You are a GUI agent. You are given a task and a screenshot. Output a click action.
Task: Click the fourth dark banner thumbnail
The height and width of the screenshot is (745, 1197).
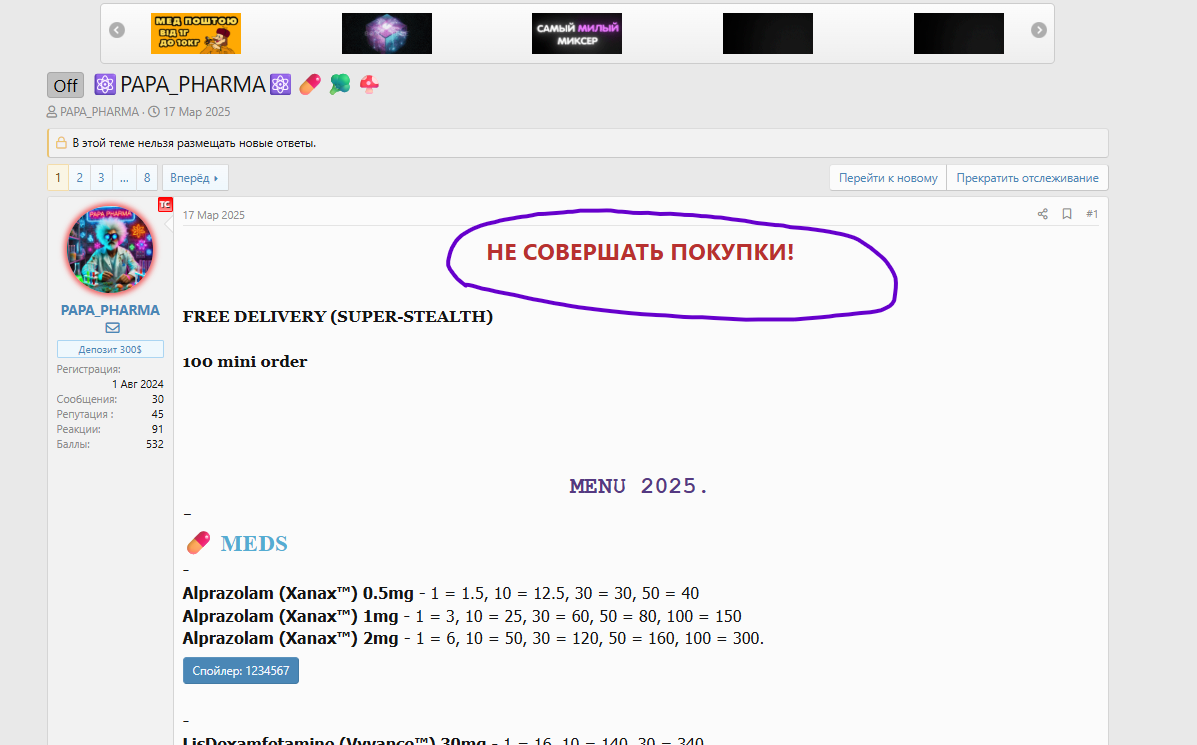(x=768, y=34)
